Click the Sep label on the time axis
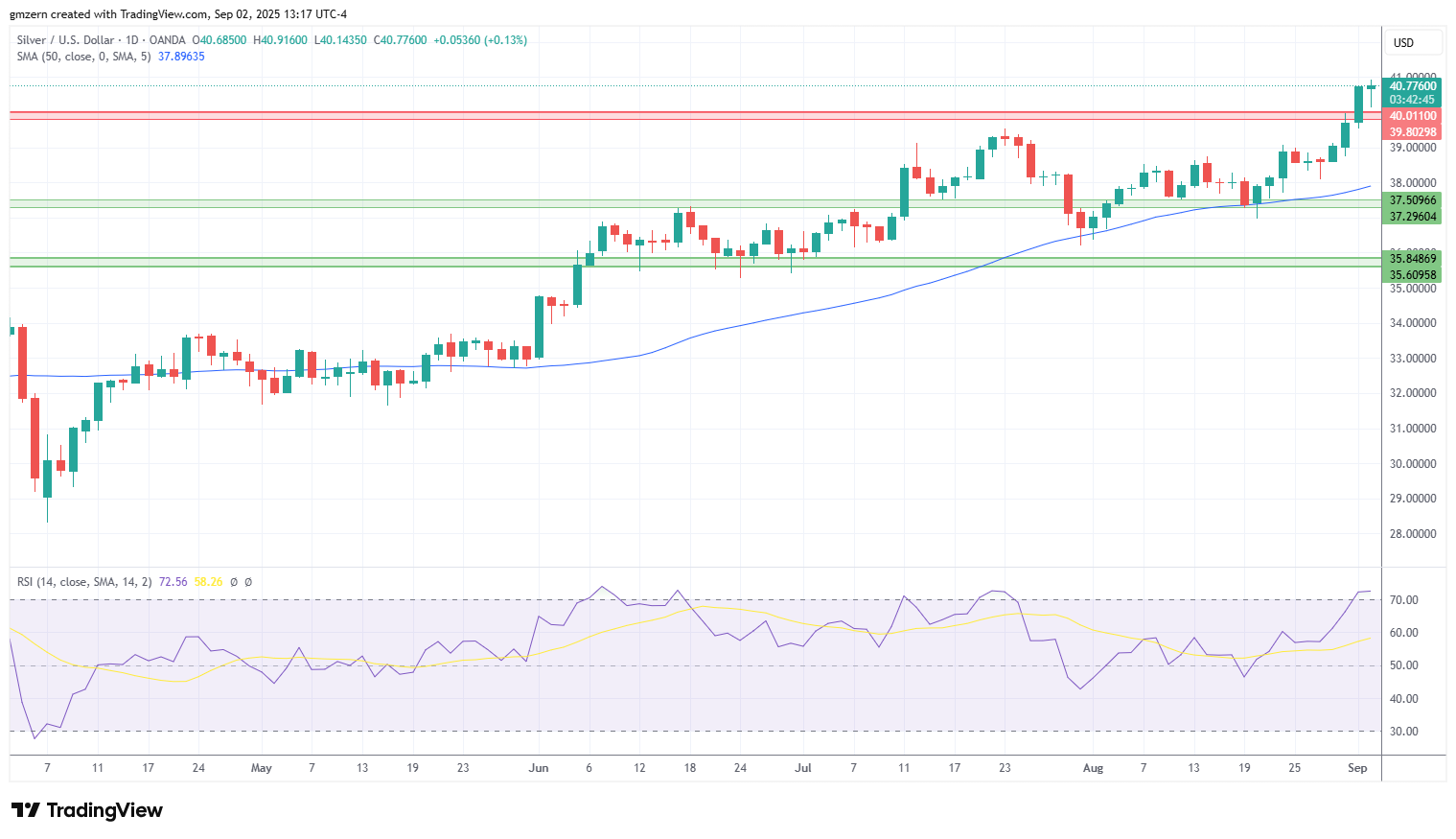 1357,768
